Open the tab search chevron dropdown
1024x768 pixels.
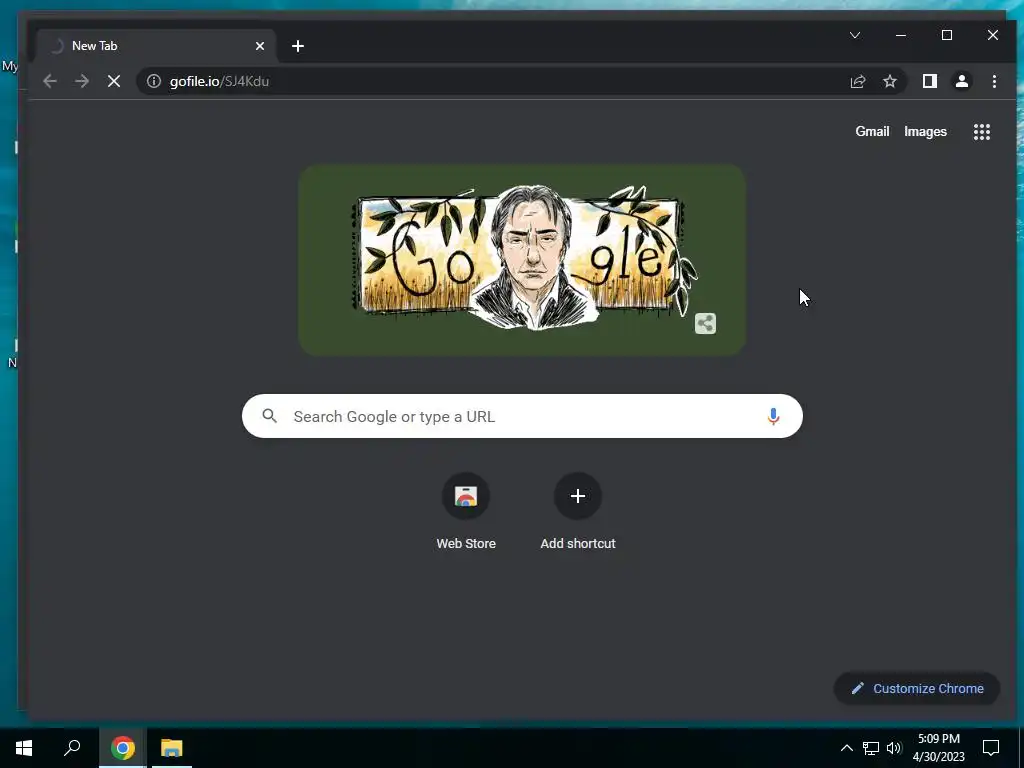[855, 35]
